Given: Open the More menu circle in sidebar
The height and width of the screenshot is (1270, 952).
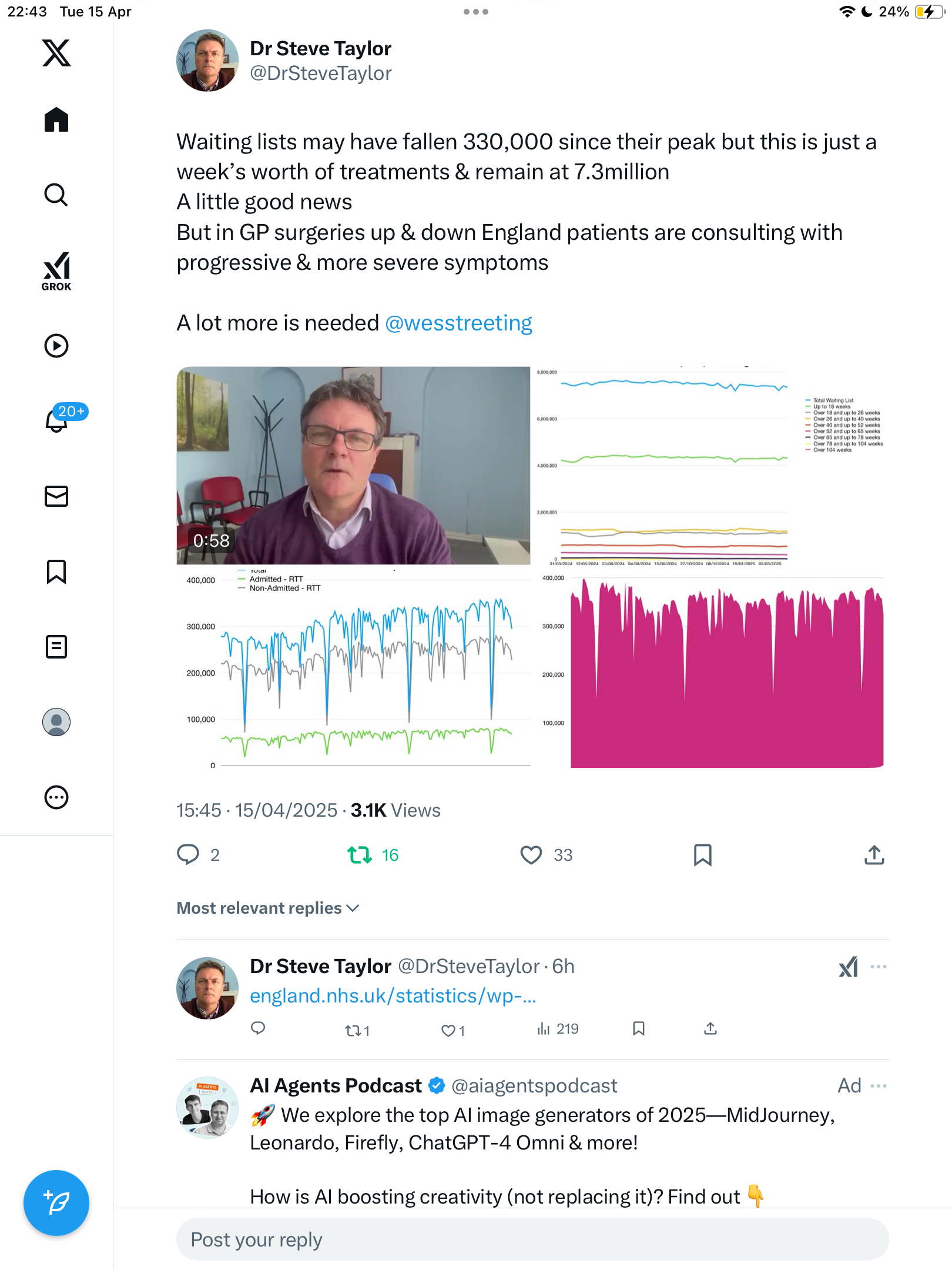Looking at the screenshot, I should click(56, 797).
